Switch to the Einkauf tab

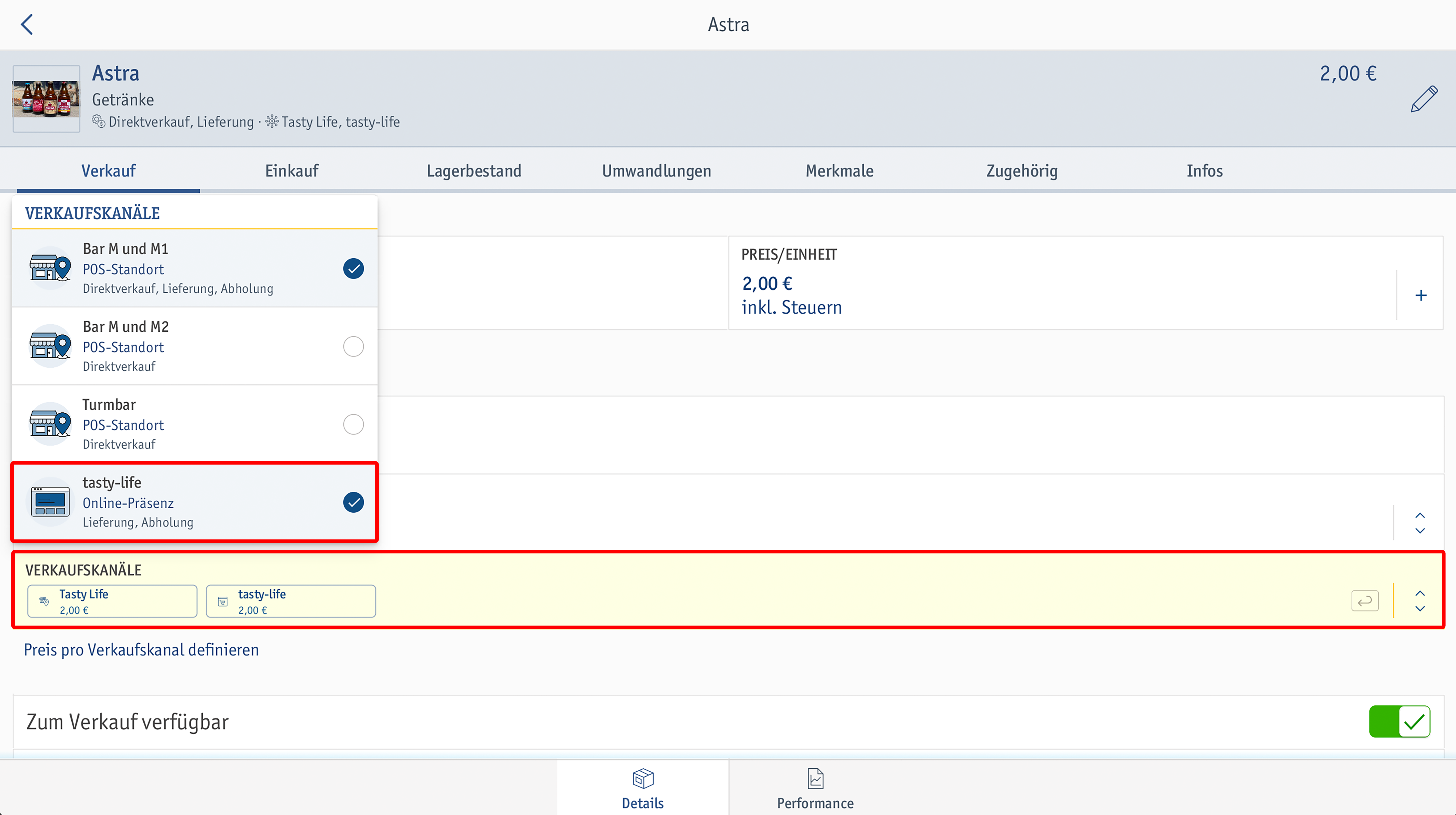(292, 171)
